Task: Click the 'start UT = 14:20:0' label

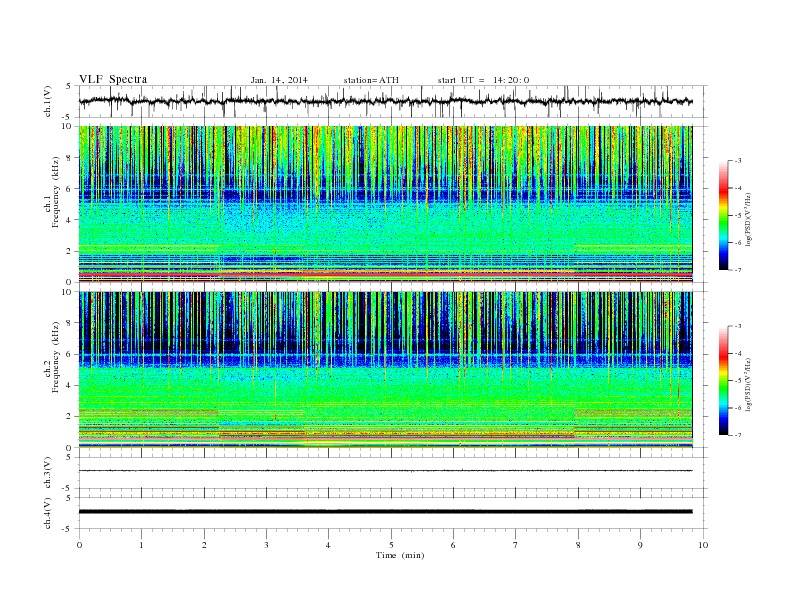Action: (483, 80)
